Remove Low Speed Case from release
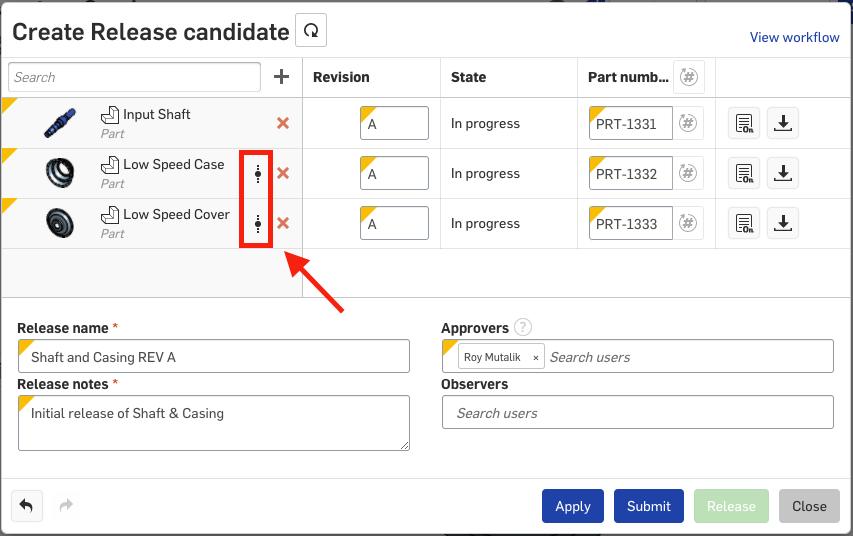Image resolution: width=853 pixels, height=536 pixels. click(x=283, y=173)
